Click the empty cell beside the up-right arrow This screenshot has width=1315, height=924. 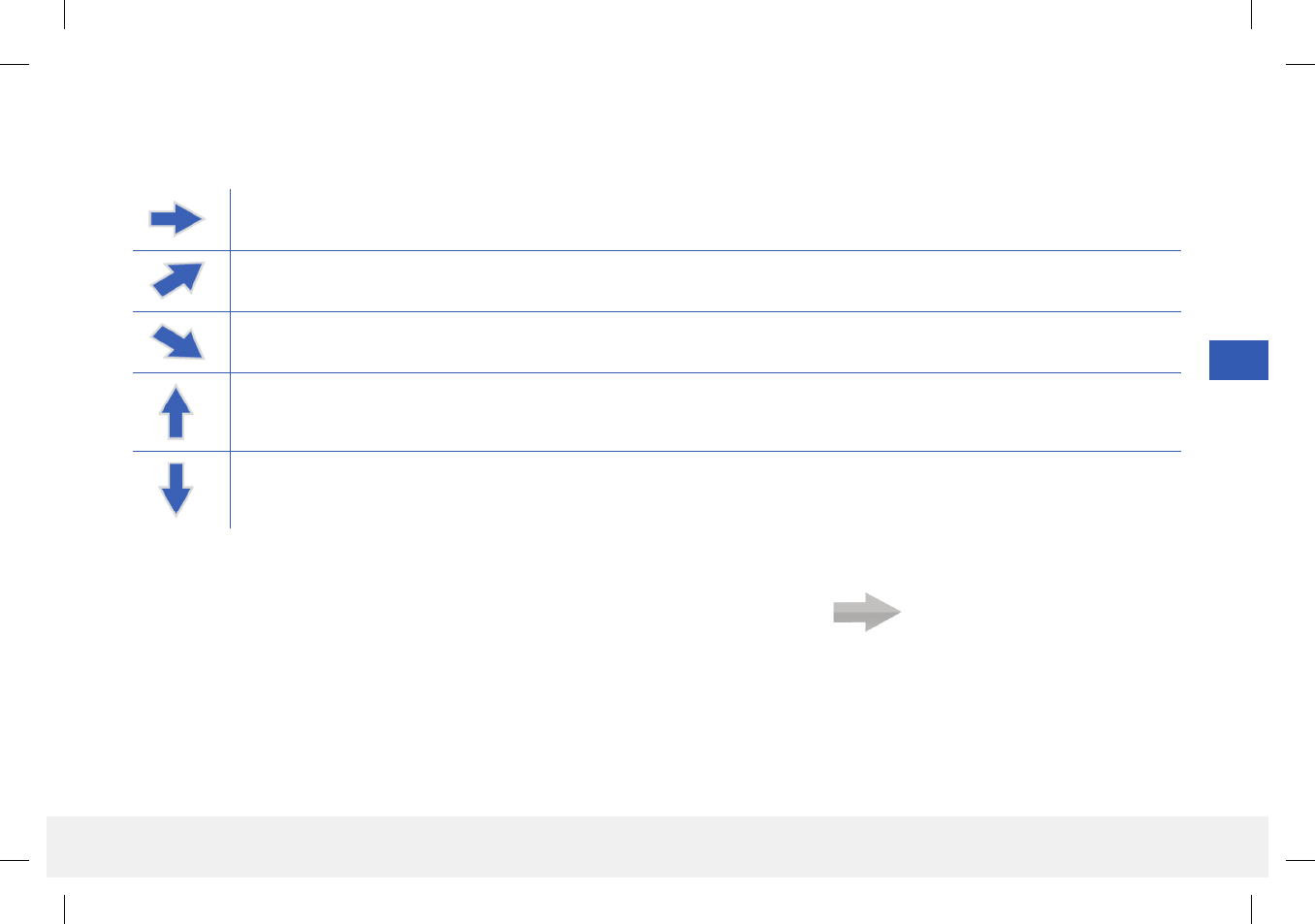[x=706, y=281]
